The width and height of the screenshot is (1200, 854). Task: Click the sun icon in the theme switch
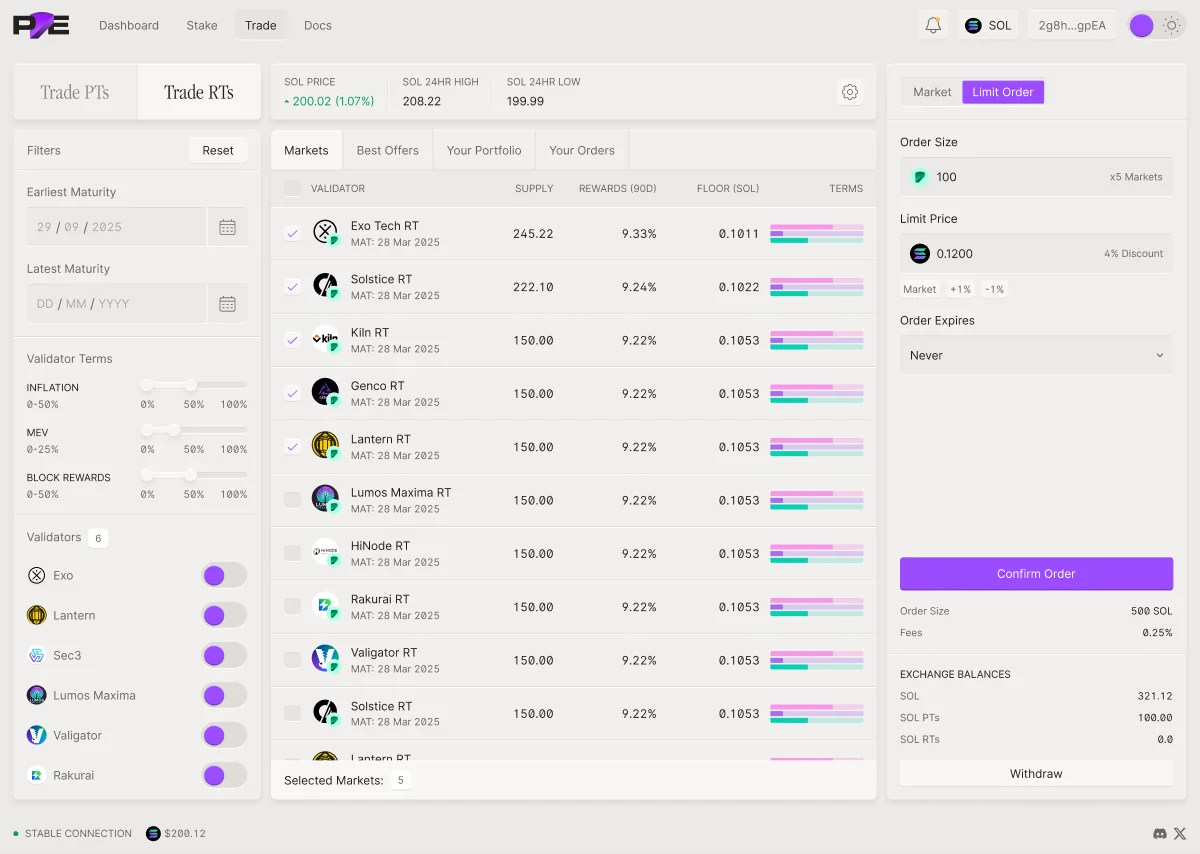tap(1171, 26)
